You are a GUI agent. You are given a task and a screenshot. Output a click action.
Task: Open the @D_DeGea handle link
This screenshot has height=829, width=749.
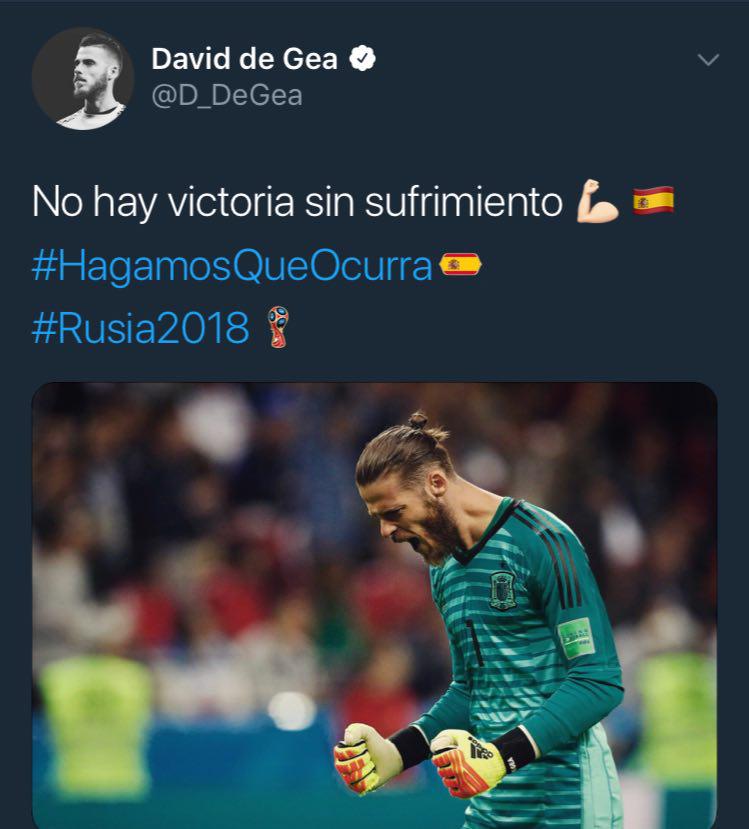coord(227,96)
